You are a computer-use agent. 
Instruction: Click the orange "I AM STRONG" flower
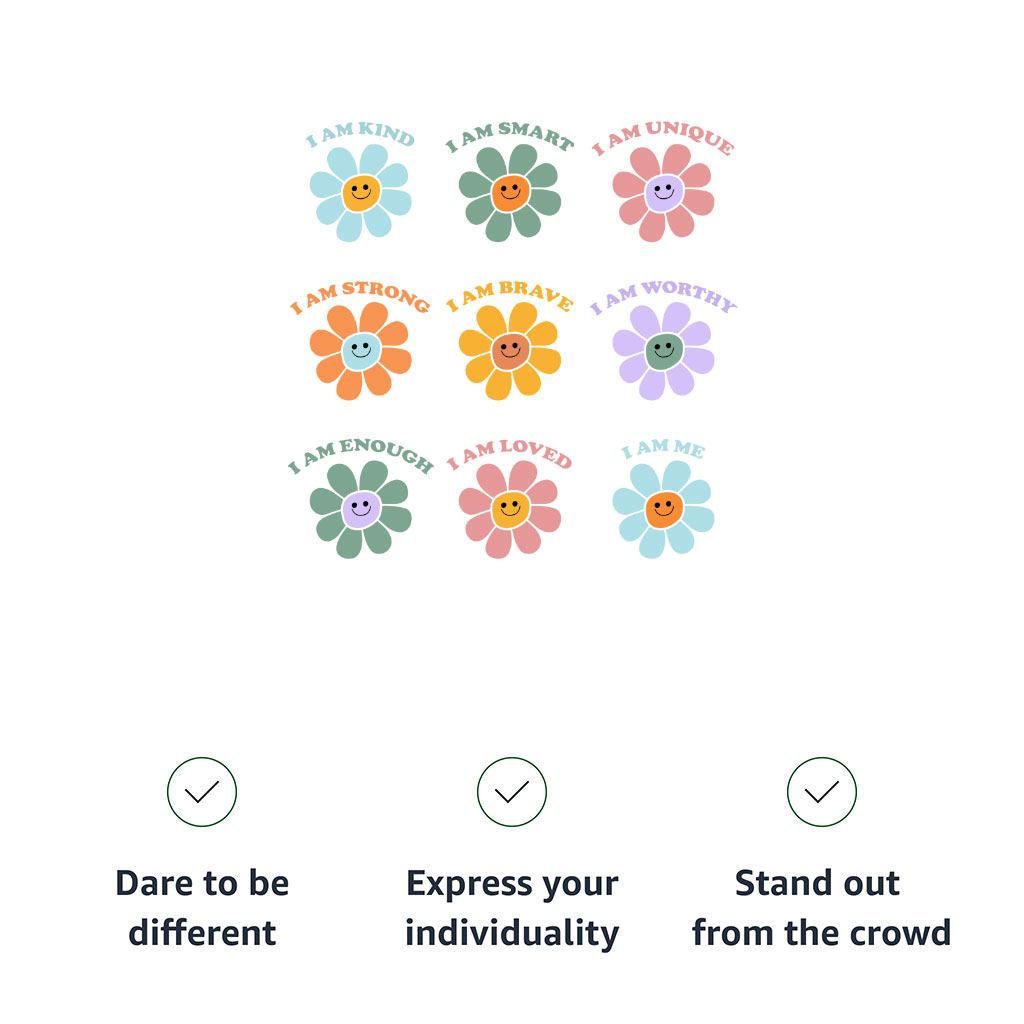click(361, 351)
